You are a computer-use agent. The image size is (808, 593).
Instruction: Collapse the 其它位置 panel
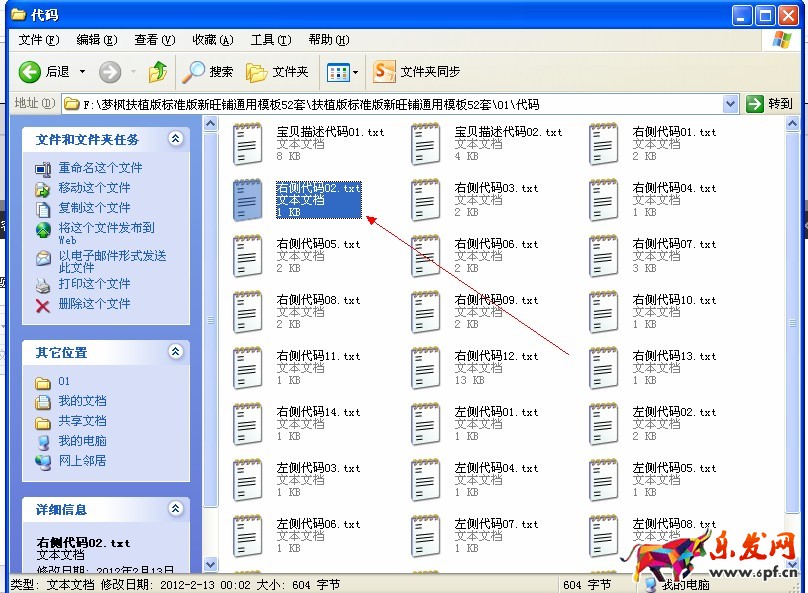pyautogui.click(x=176, y=352)
